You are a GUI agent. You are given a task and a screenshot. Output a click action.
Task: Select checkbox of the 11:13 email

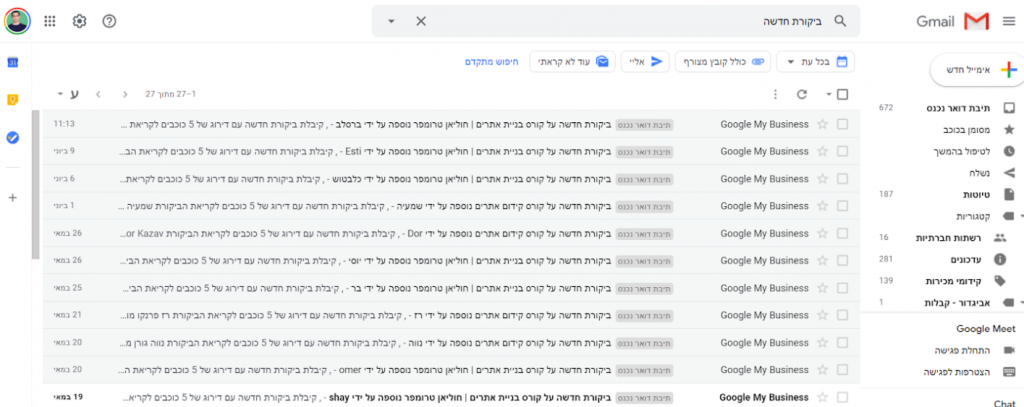pyautogui.click(x=842, y=124)
